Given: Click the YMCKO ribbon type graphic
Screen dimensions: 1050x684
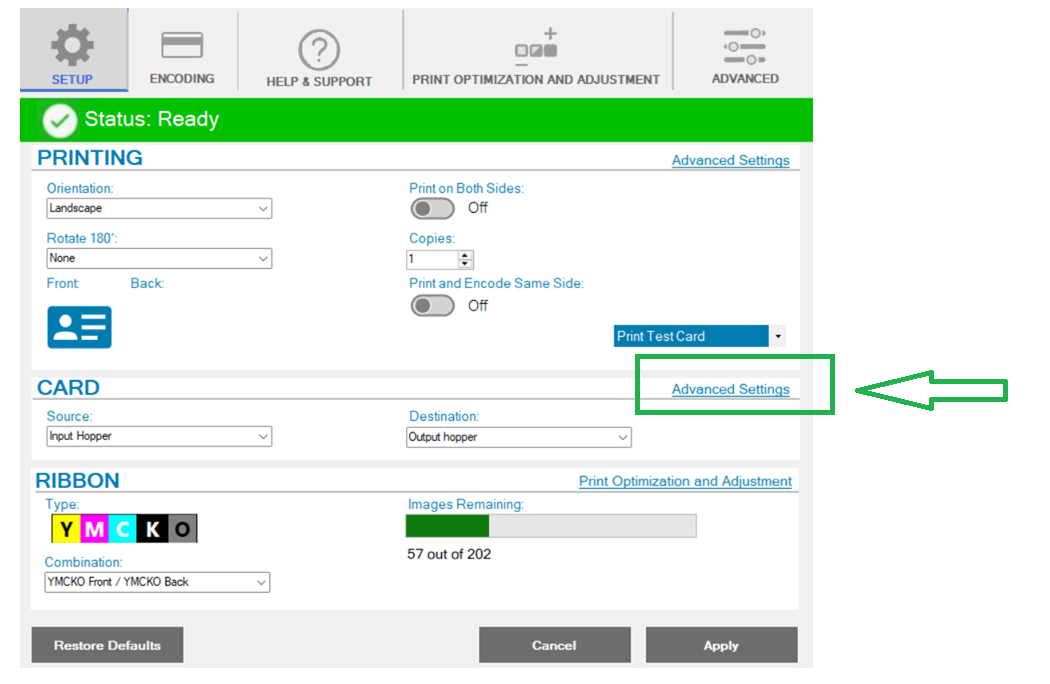Looking at the screenshot, I should 122,528.
